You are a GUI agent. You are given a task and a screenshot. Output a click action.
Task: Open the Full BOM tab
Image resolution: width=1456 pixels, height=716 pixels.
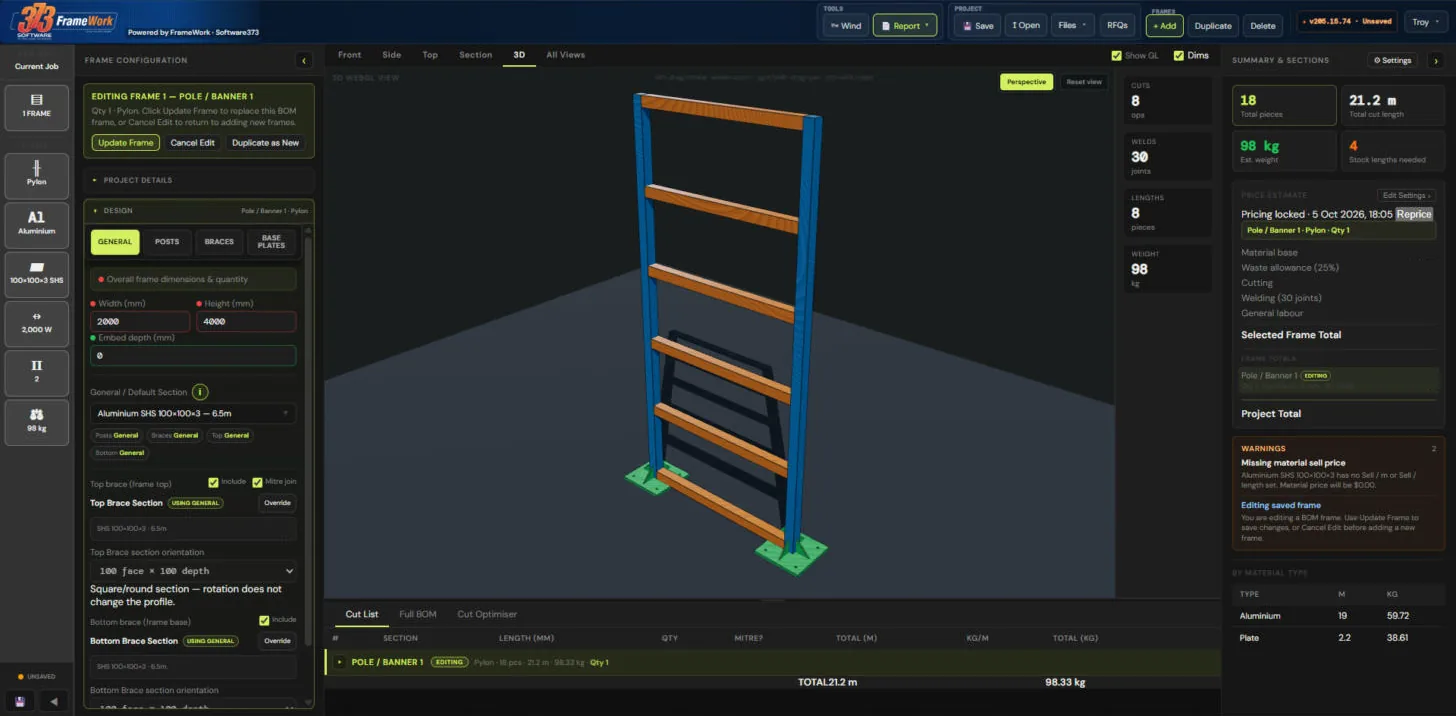(x=417, y=614)
